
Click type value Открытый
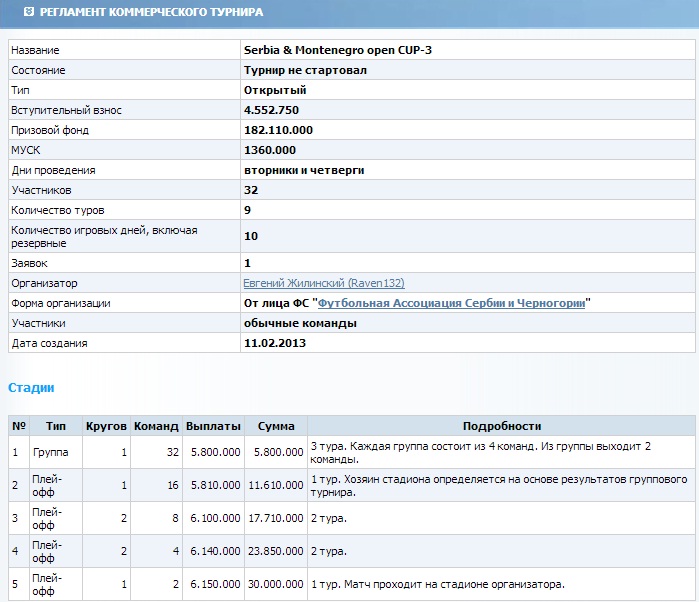[x=275, y=90]
